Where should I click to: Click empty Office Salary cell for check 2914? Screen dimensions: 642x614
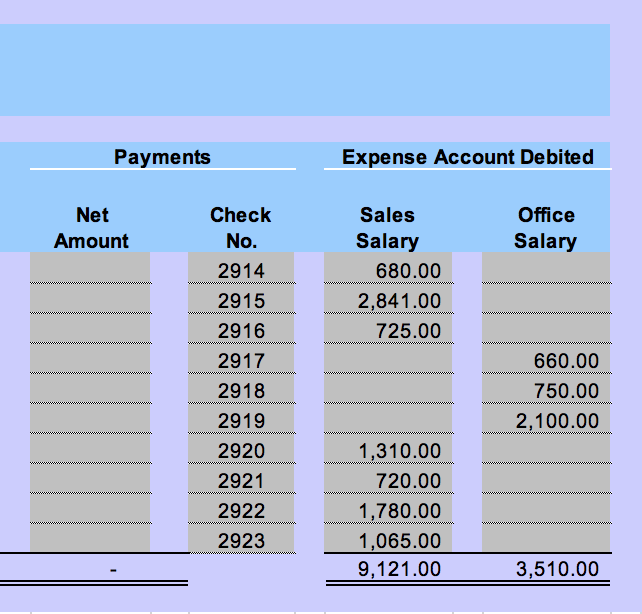click(x=546, y=267)
